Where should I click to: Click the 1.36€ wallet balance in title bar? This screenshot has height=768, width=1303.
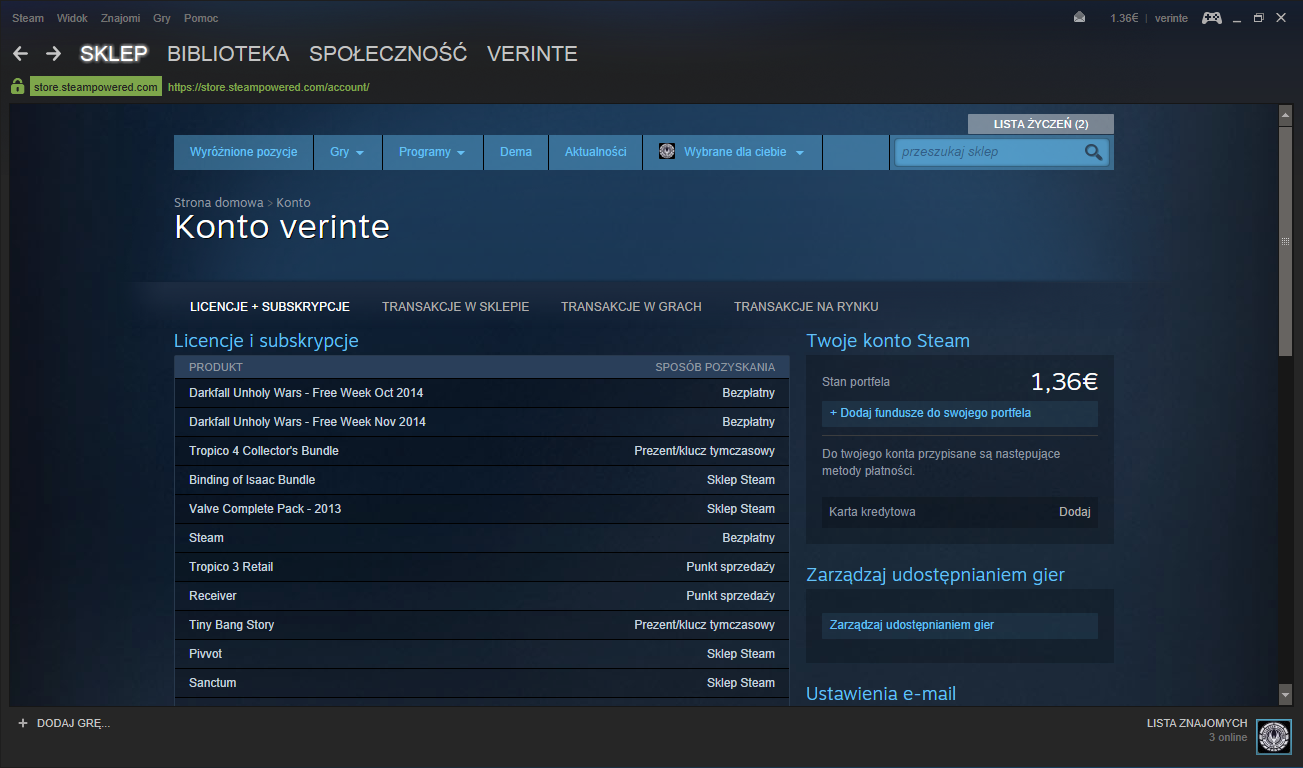1124,18
